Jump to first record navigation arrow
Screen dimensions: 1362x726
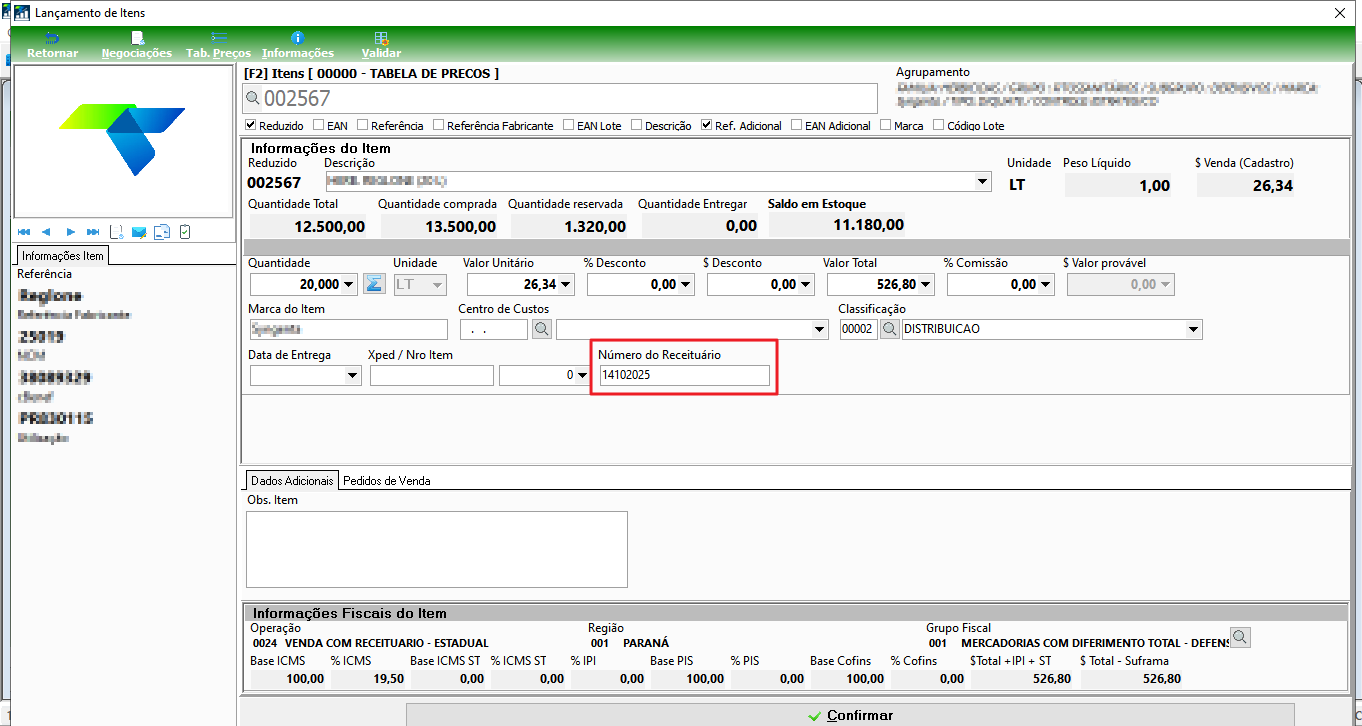tap(24, 232)
